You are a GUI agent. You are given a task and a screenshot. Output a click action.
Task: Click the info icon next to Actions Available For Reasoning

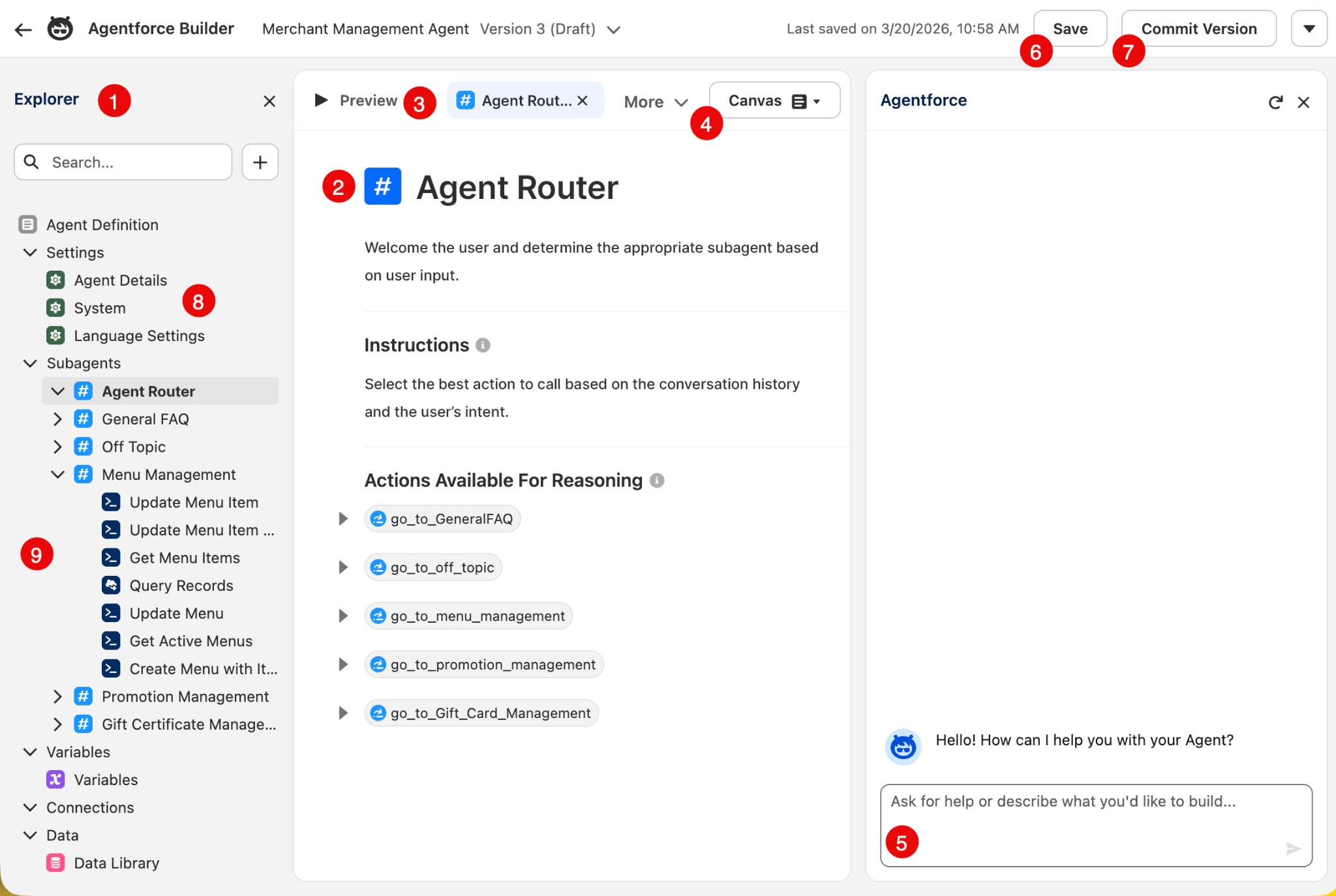tap(657, 481)
